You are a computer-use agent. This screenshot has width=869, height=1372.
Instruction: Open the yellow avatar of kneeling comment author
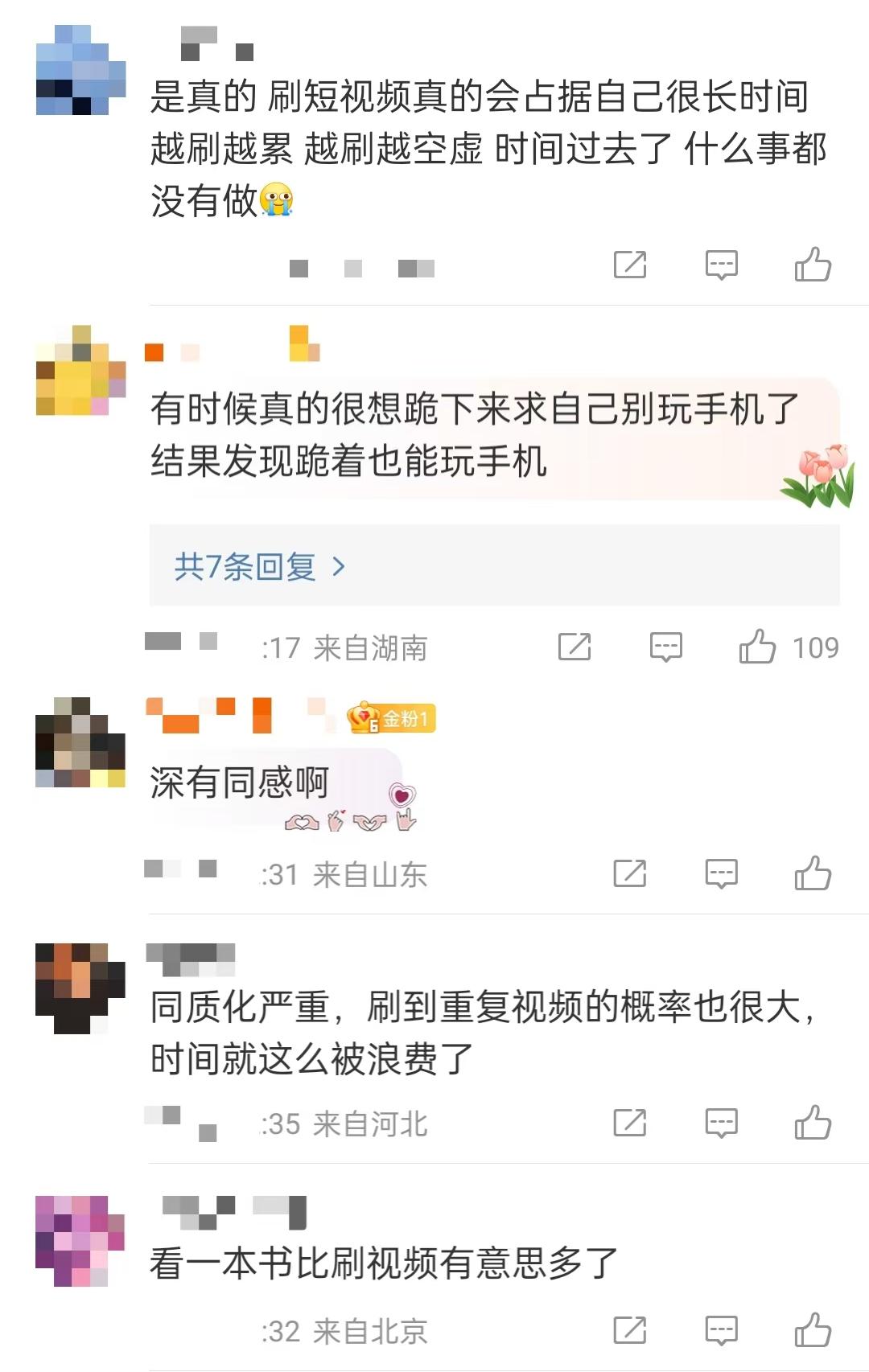(x=80, y=370)
